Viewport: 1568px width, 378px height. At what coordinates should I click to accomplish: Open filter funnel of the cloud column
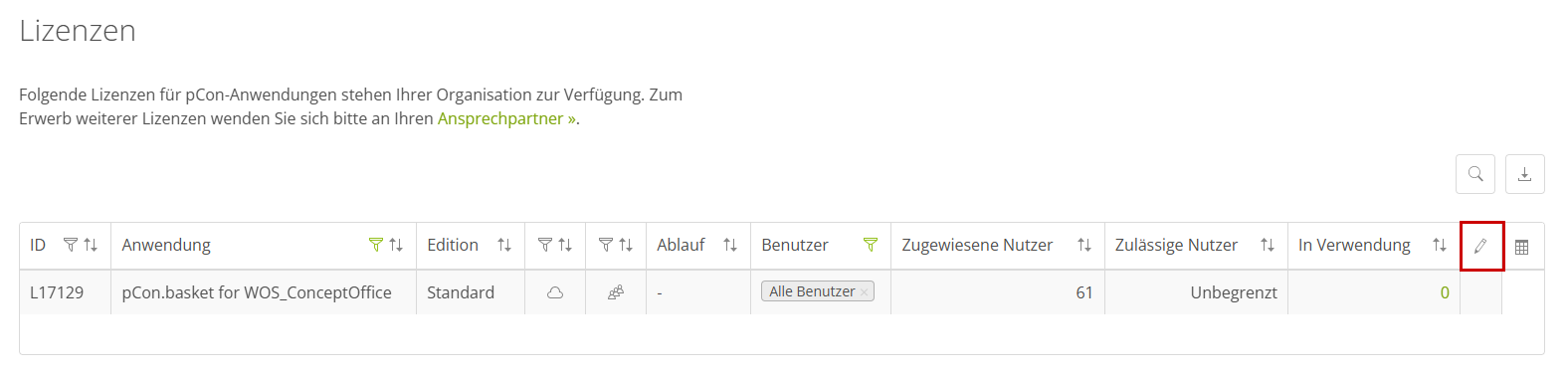point(544,245)
